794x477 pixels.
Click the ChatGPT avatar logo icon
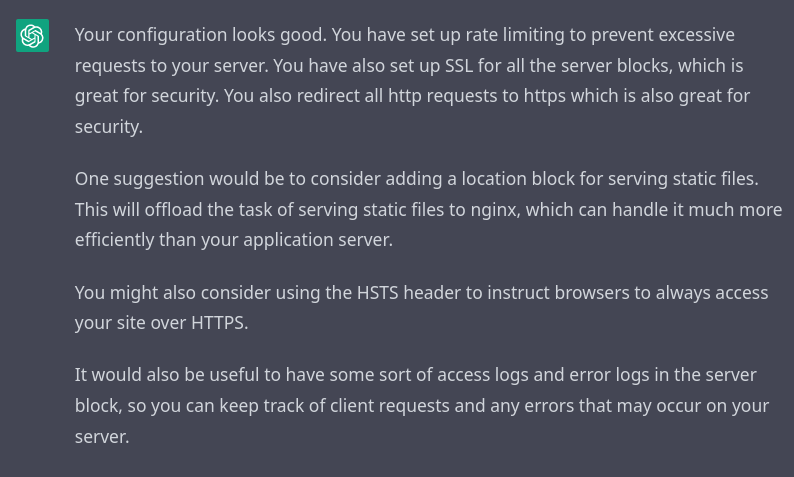[32, 35]
